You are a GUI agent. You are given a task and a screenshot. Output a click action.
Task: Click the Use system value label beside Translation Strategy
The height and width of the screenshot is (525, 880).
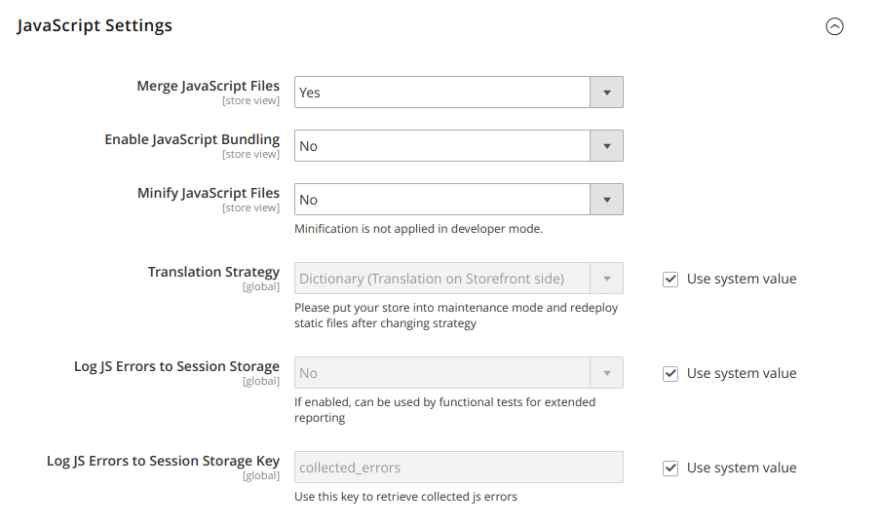(741, 279)
